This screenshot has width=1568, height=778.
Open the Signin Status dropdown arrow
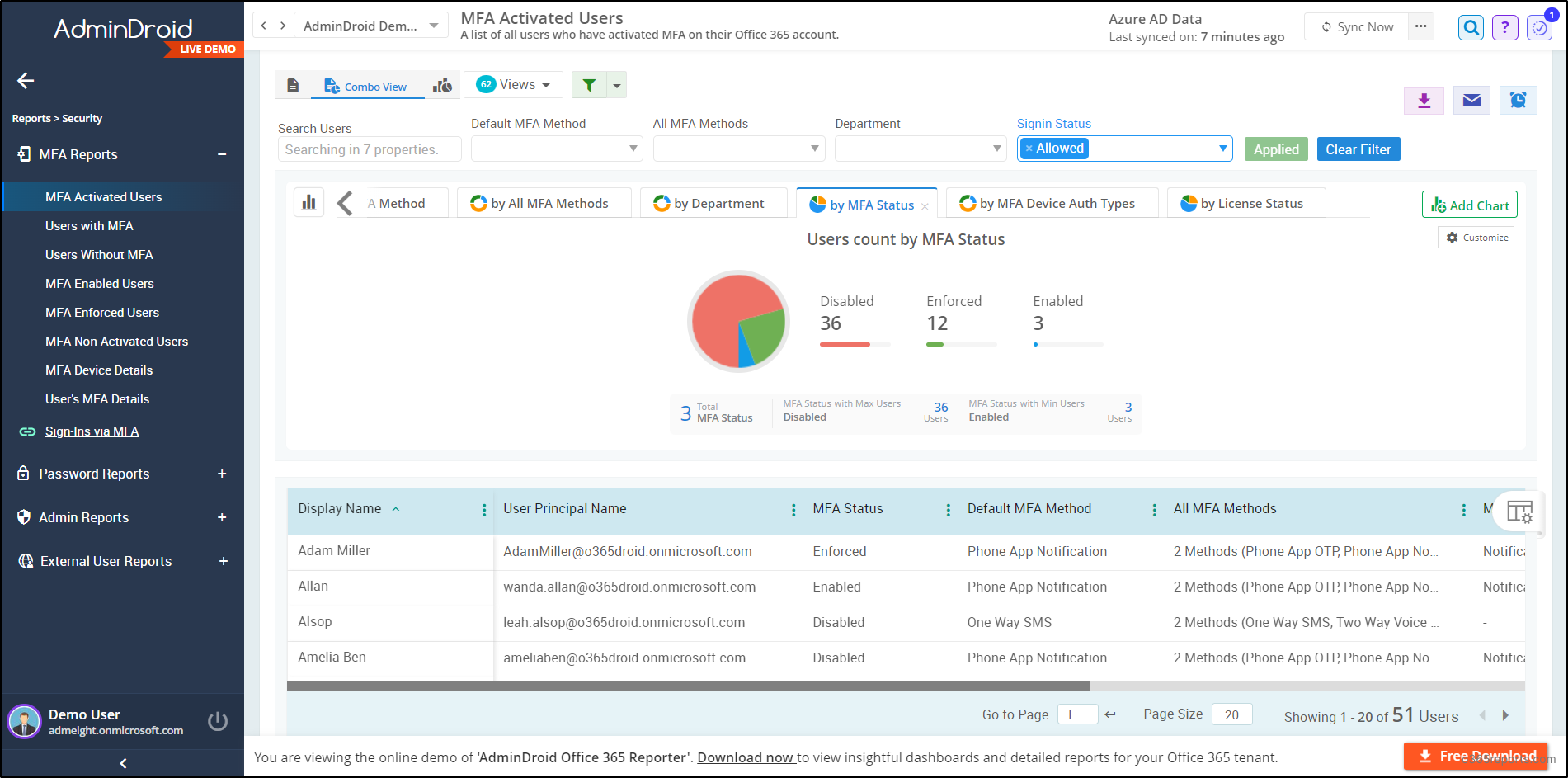pyautogui.click(x=1222, y=149)
